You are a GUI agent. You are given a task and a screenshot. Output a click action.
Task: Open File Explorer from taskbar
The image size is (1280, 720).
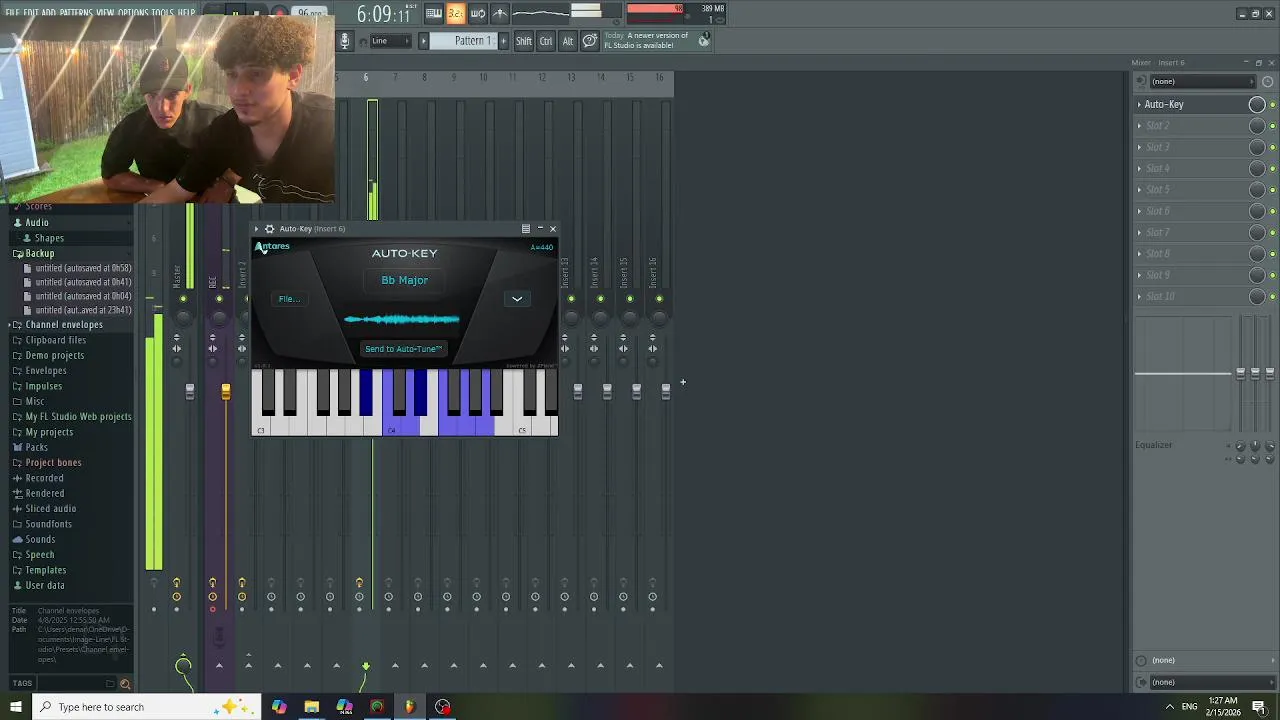point(312,707)
